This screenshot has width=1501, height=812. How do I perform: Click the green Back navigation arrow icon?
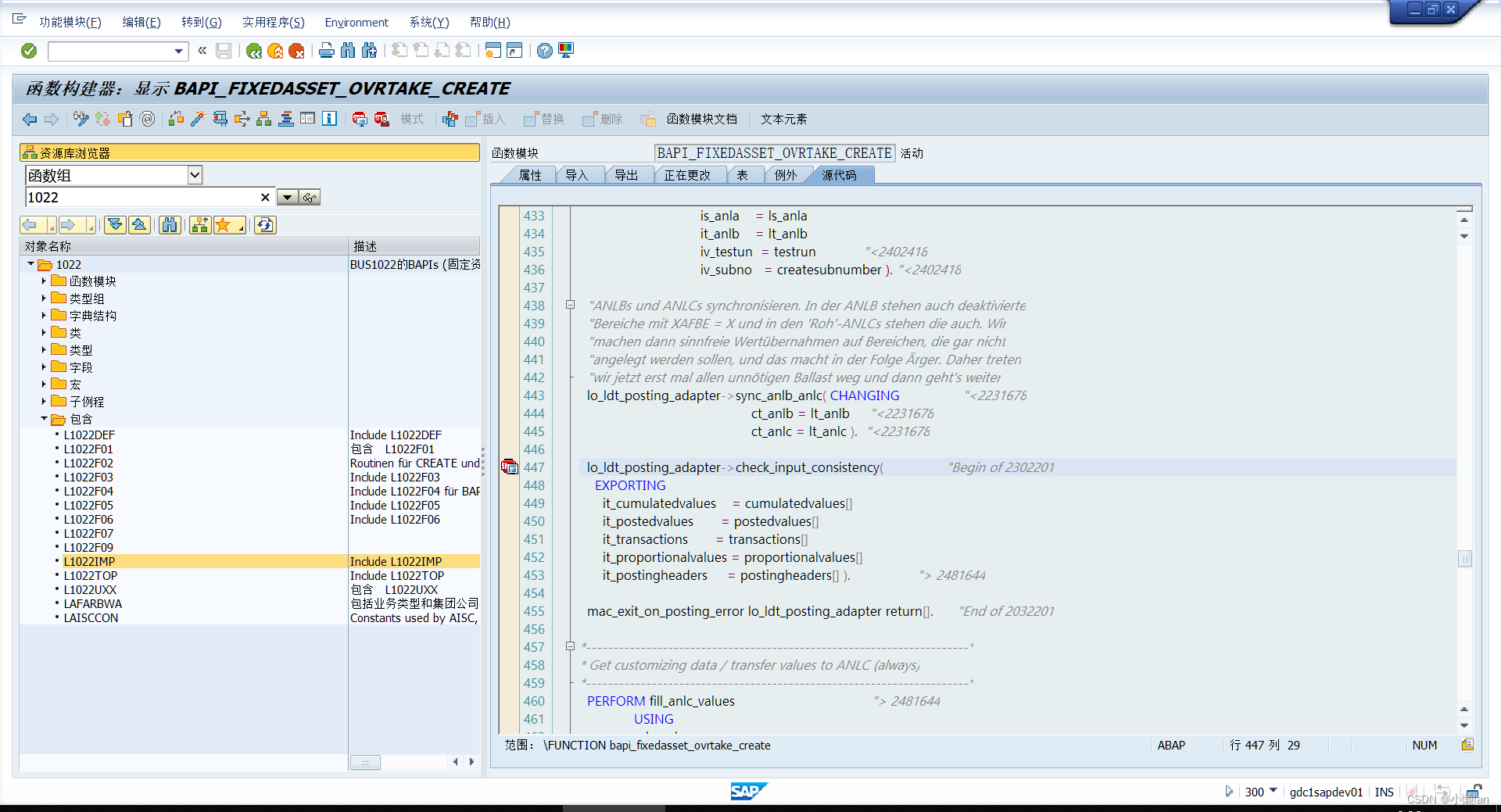click(30, 119)
